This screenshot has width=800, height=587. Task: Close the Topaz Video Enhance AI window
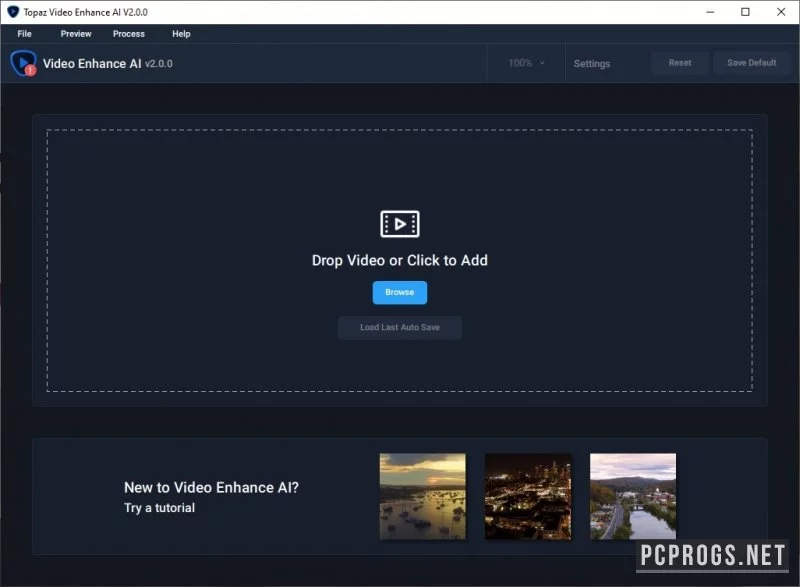pos(781,12)
